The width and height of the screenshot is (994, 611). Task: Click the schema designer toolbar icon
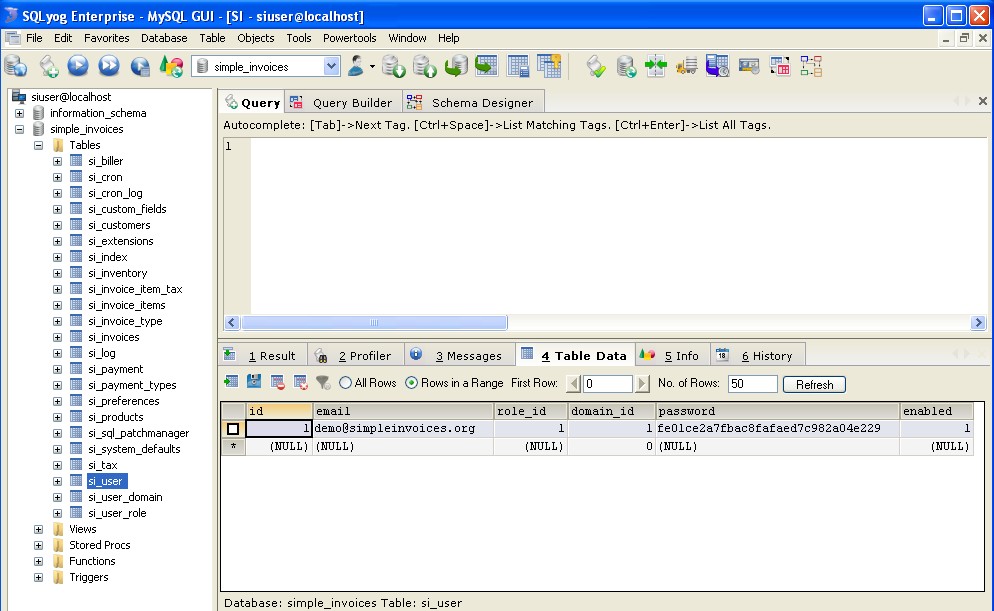pos(811,66)
